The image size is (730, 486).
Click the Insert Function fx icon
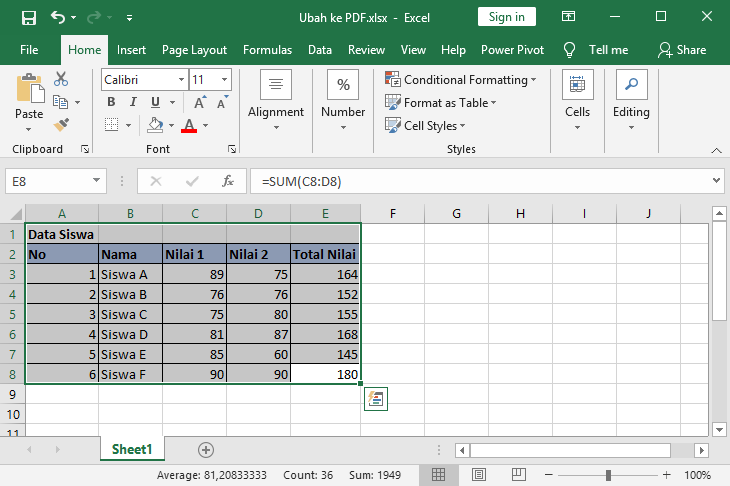228,181
